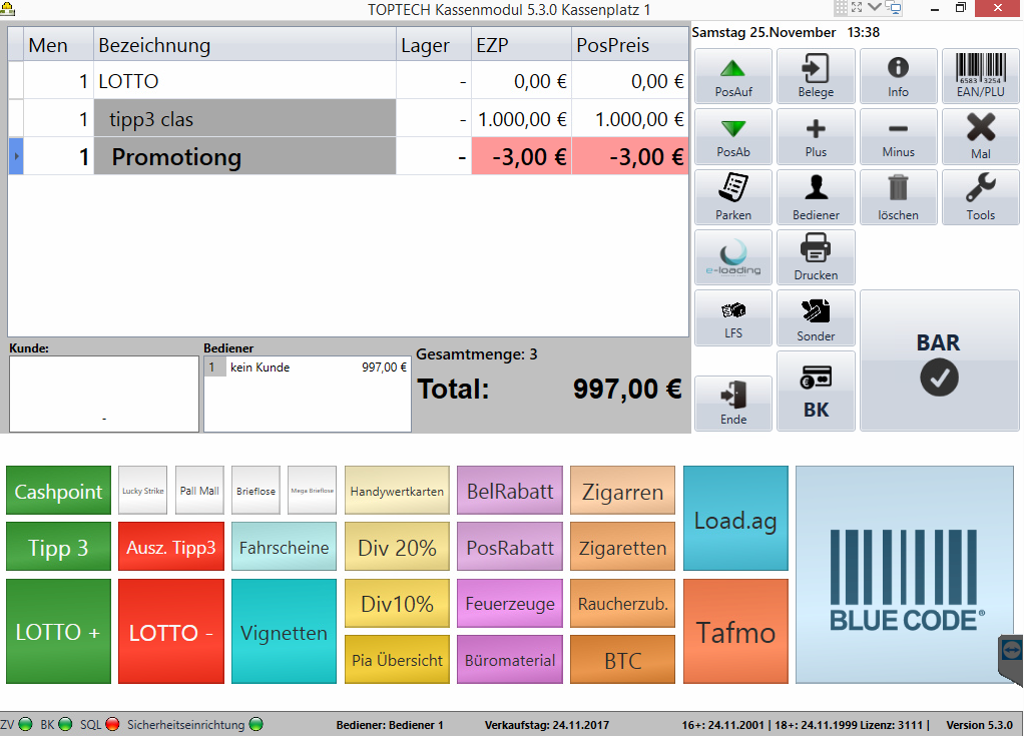Click the BelRabatt tile

(510, 490)
